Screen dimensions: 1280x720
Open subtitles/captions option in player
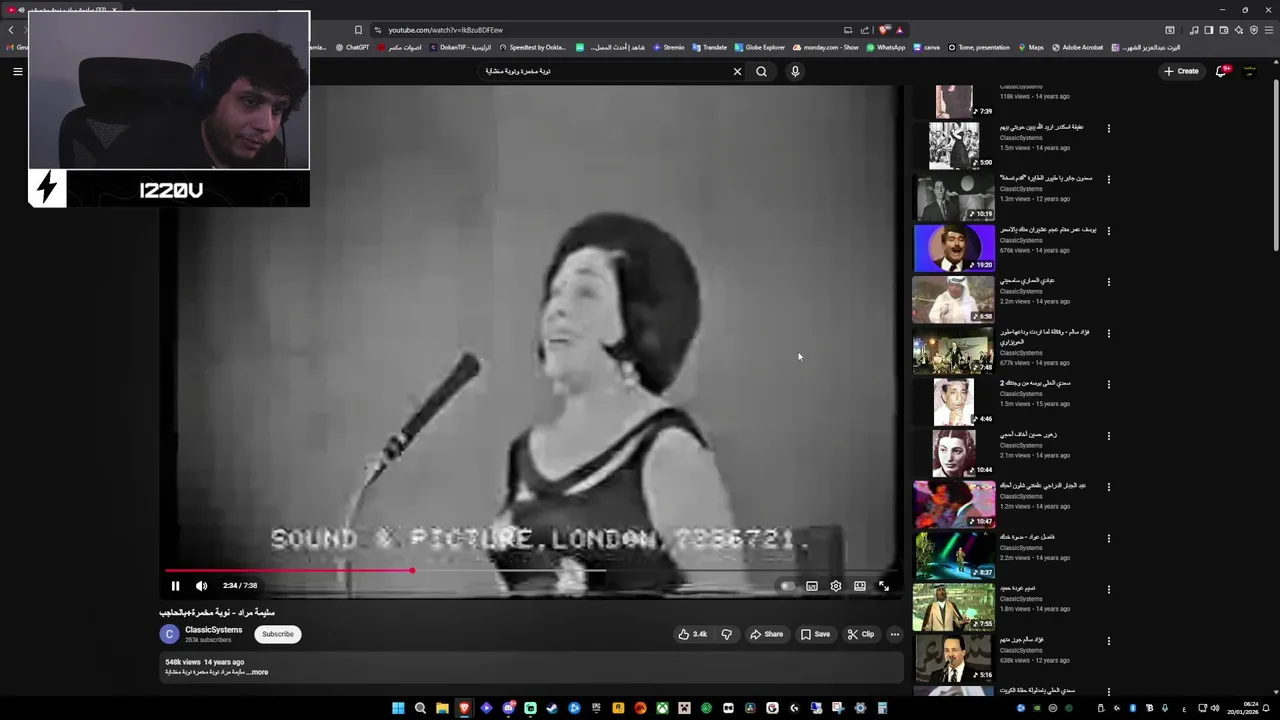click(x=812, y=586)
